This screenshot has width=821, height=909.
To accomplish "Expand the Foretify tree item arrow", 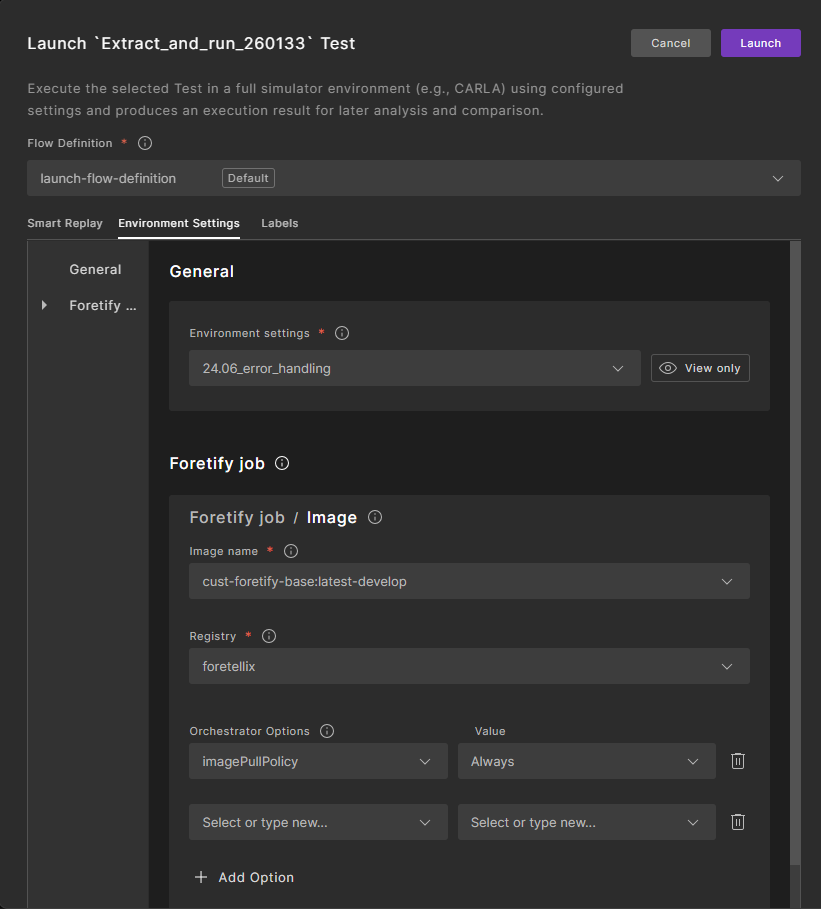I will pyautogui.click(x=44, y=305).
